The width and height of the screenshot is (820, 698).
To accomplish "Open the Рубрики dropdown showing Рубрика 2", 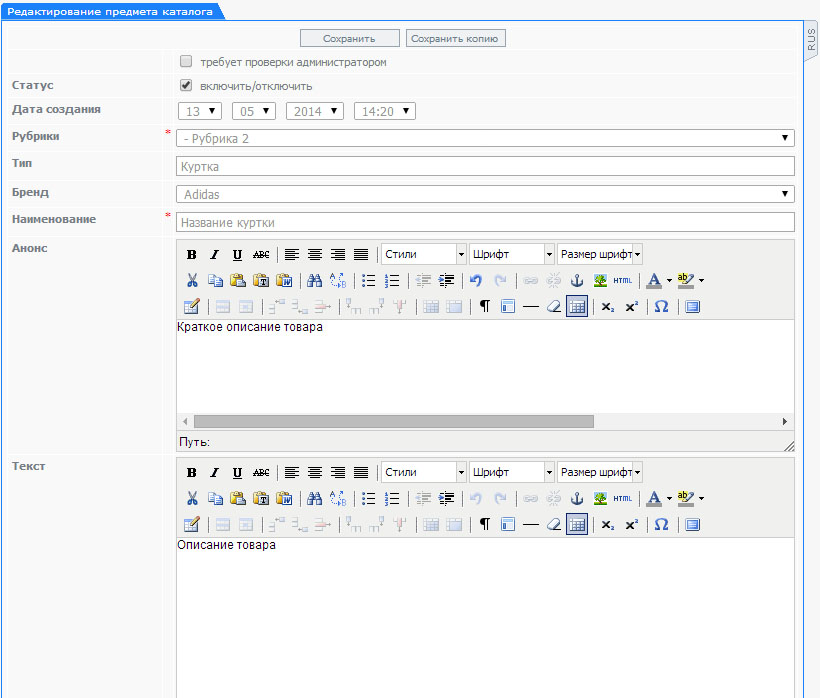I will coord(485,138).
